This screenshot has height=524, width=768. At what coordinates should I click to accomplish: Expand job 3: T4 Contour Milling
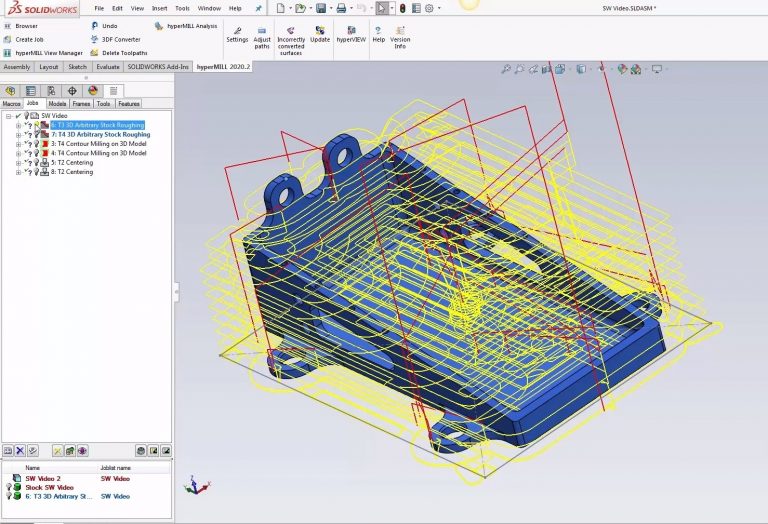(18, 144)
